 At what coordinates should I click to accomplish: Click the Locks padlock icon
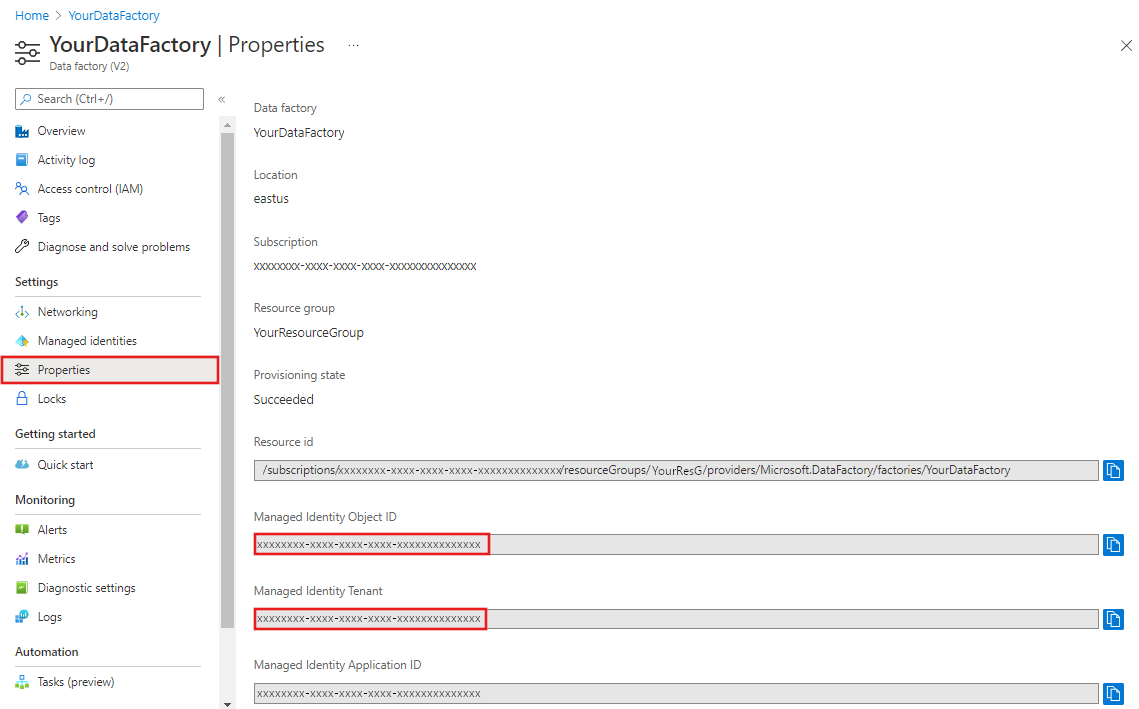click(23, 399)
